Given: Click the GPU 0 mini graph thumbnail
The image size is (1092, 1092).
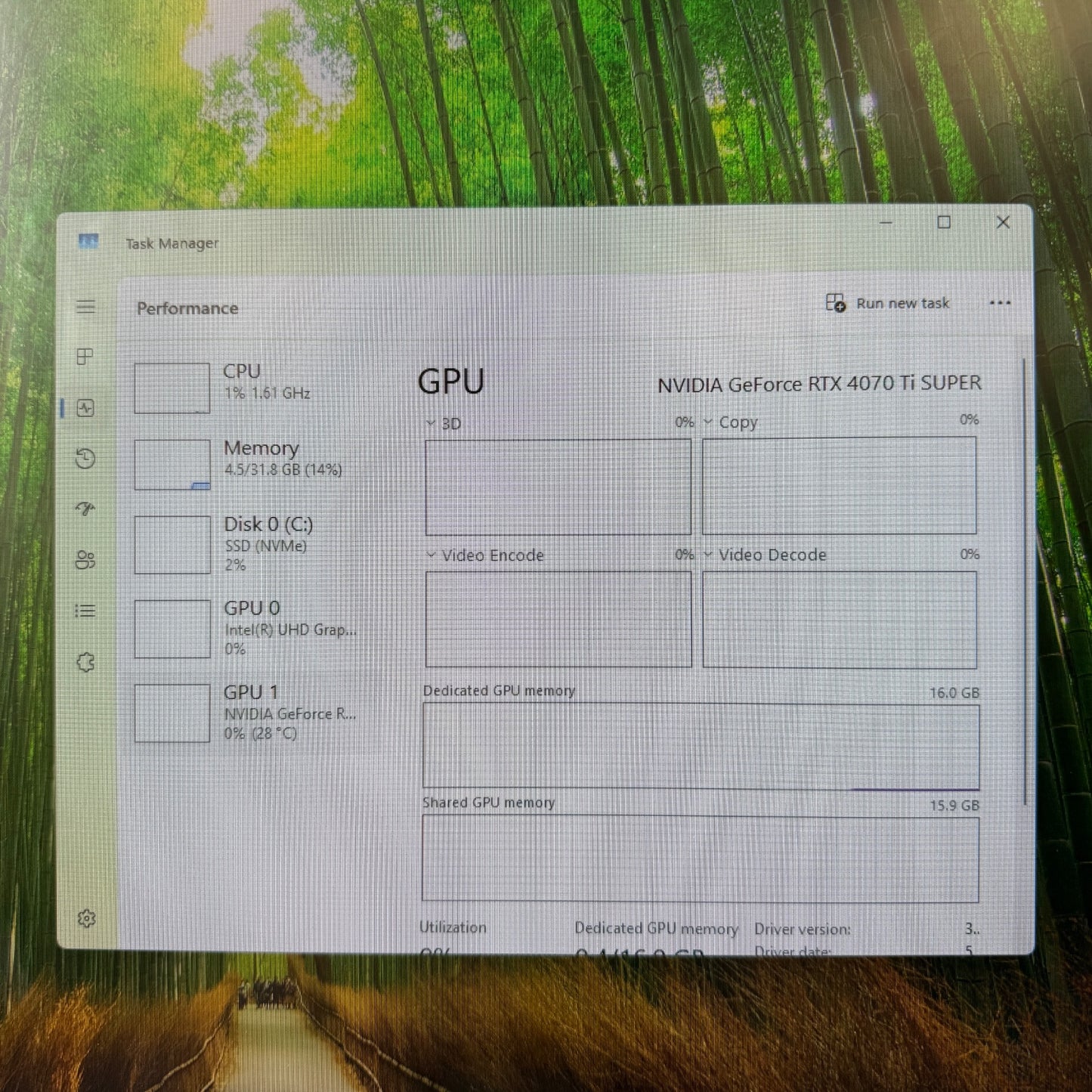Looking at the screenshot, I should (x=172, y=629).
